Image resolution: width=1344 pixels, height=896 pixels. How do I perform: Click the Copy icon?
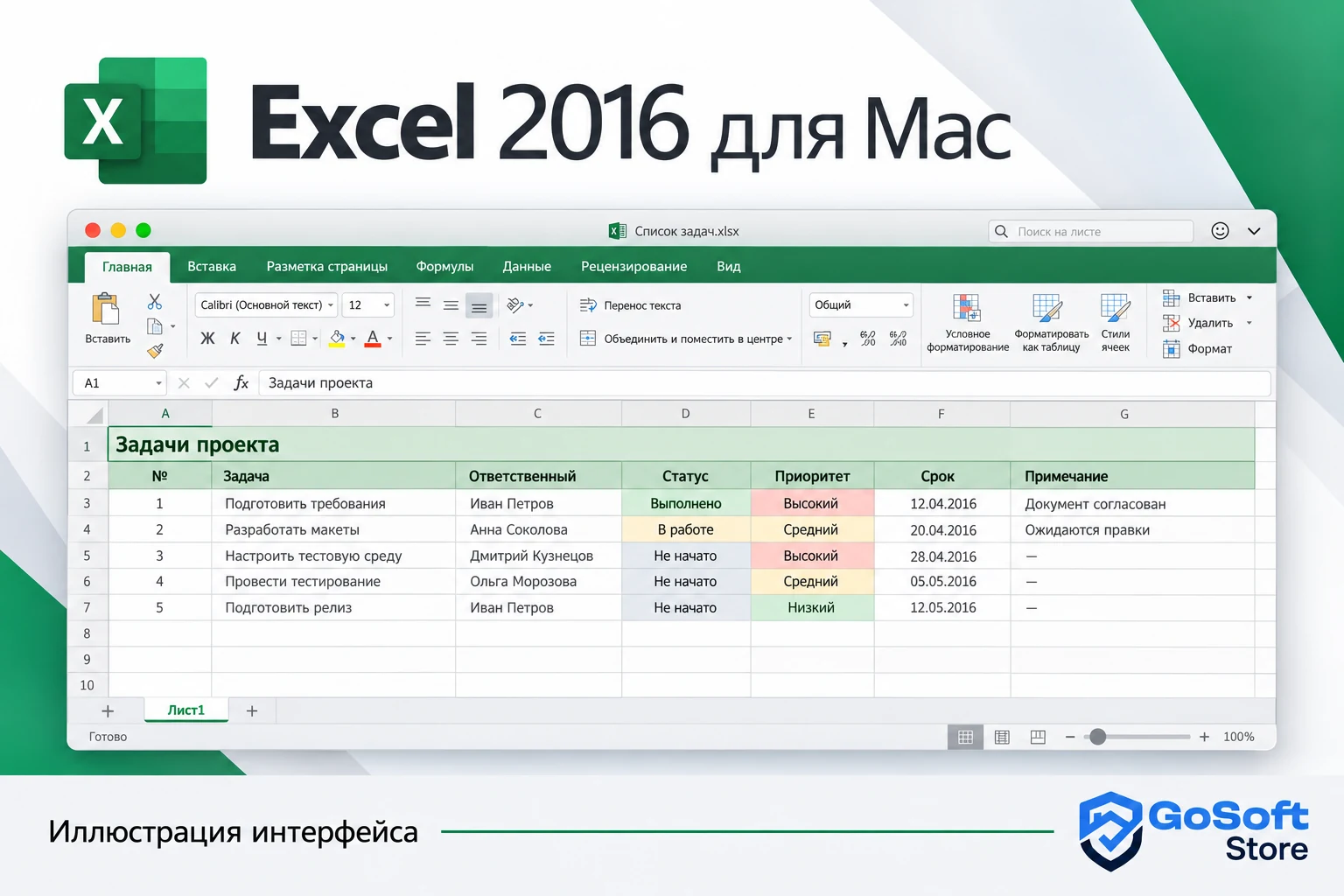click(155, 326)
